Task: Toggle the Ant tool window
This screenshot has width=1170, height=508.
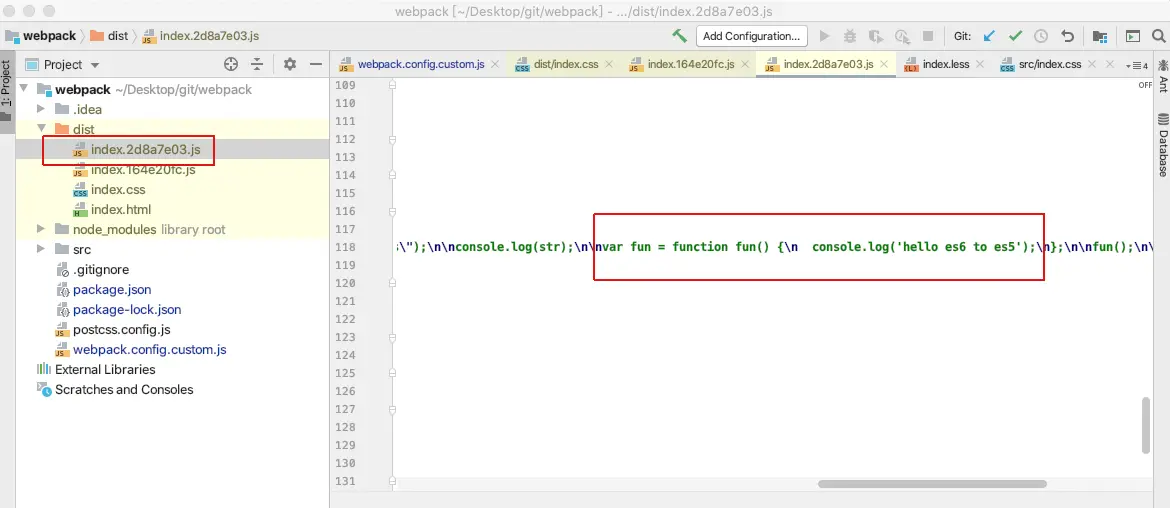Action: 1163,76
